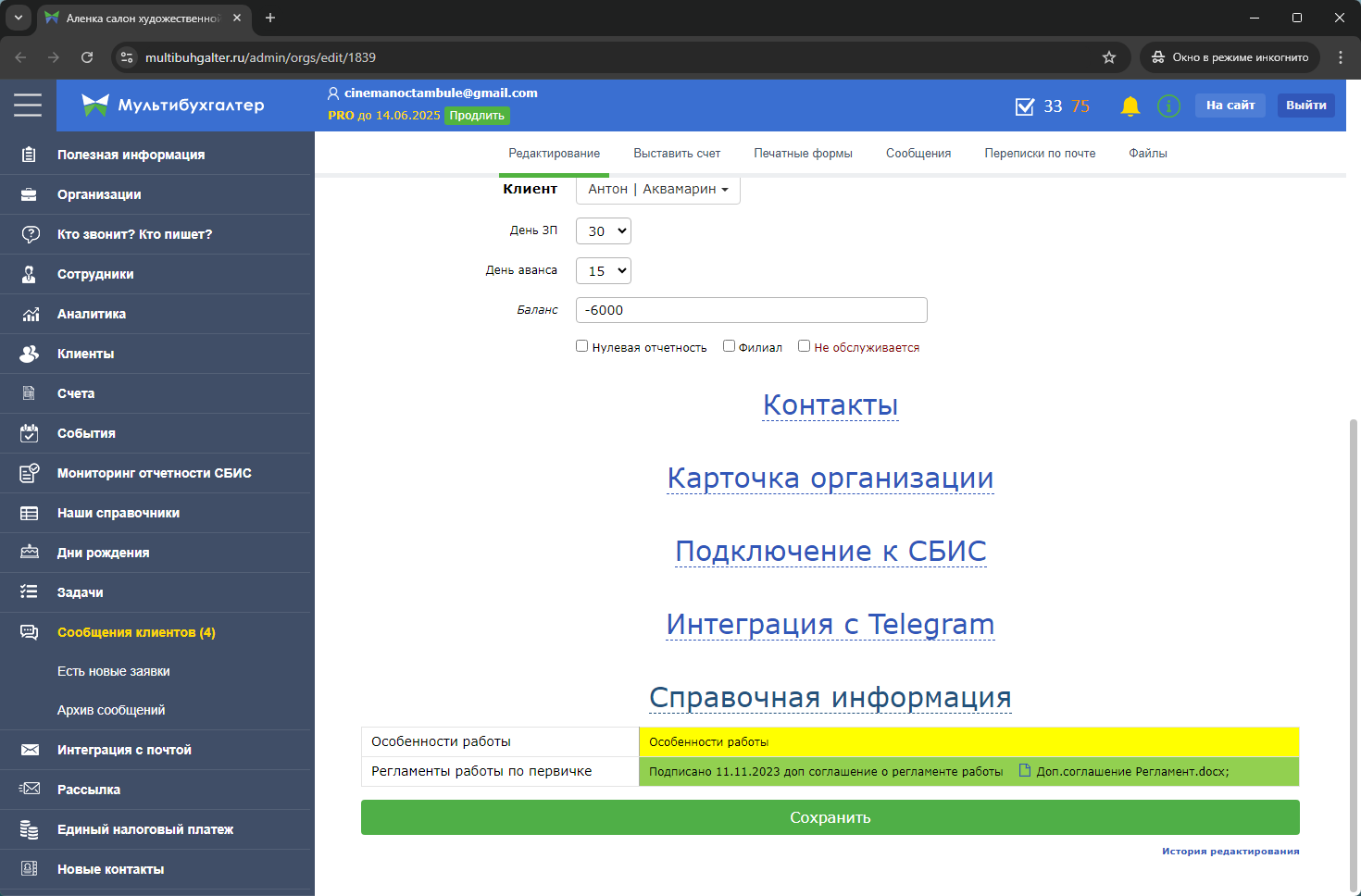The height and width of the screenshot is (896, 1361).
Task: Open Аналитика chart icon in sidebar
Action: (x=30, y=315)
